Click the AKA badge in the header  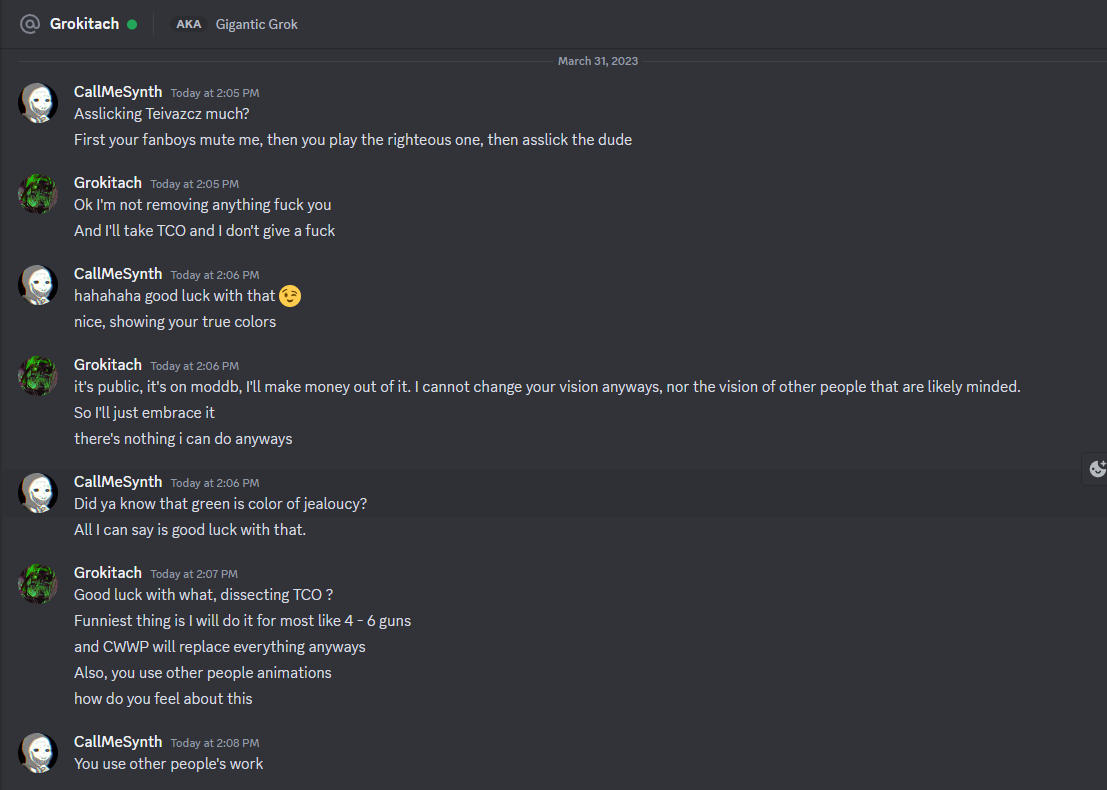click(x=188, y=24)
